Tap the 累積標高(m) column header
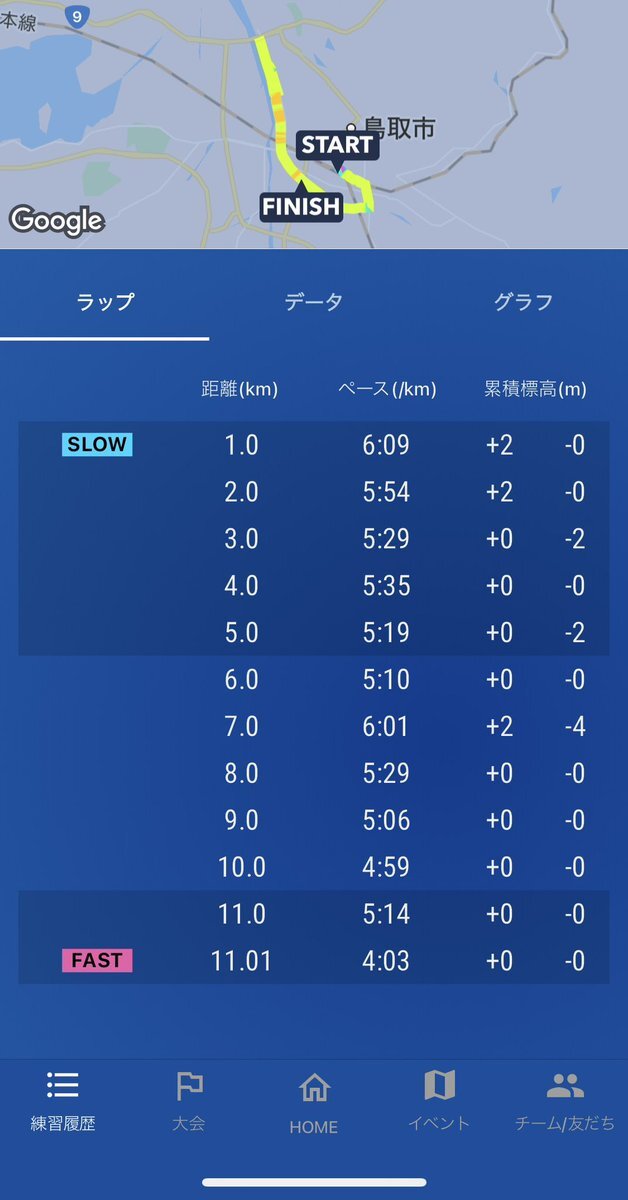Viewport: 628px width, 1200px height. tap(535, 389)
